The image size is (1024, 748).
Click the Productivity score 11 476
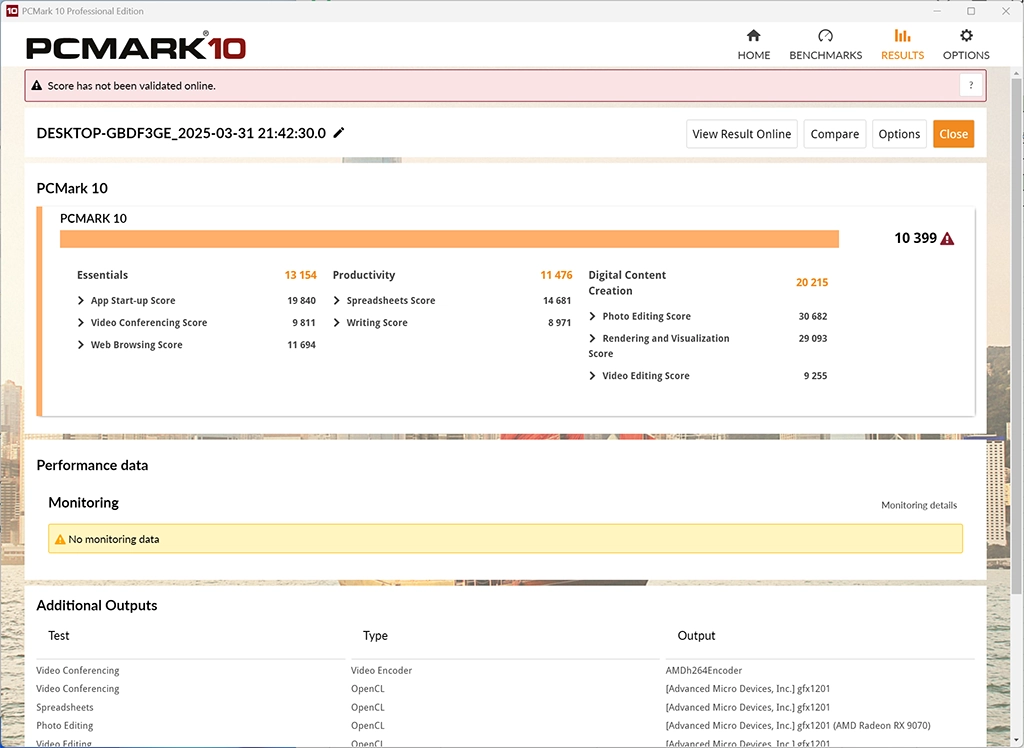pos(556,275)
